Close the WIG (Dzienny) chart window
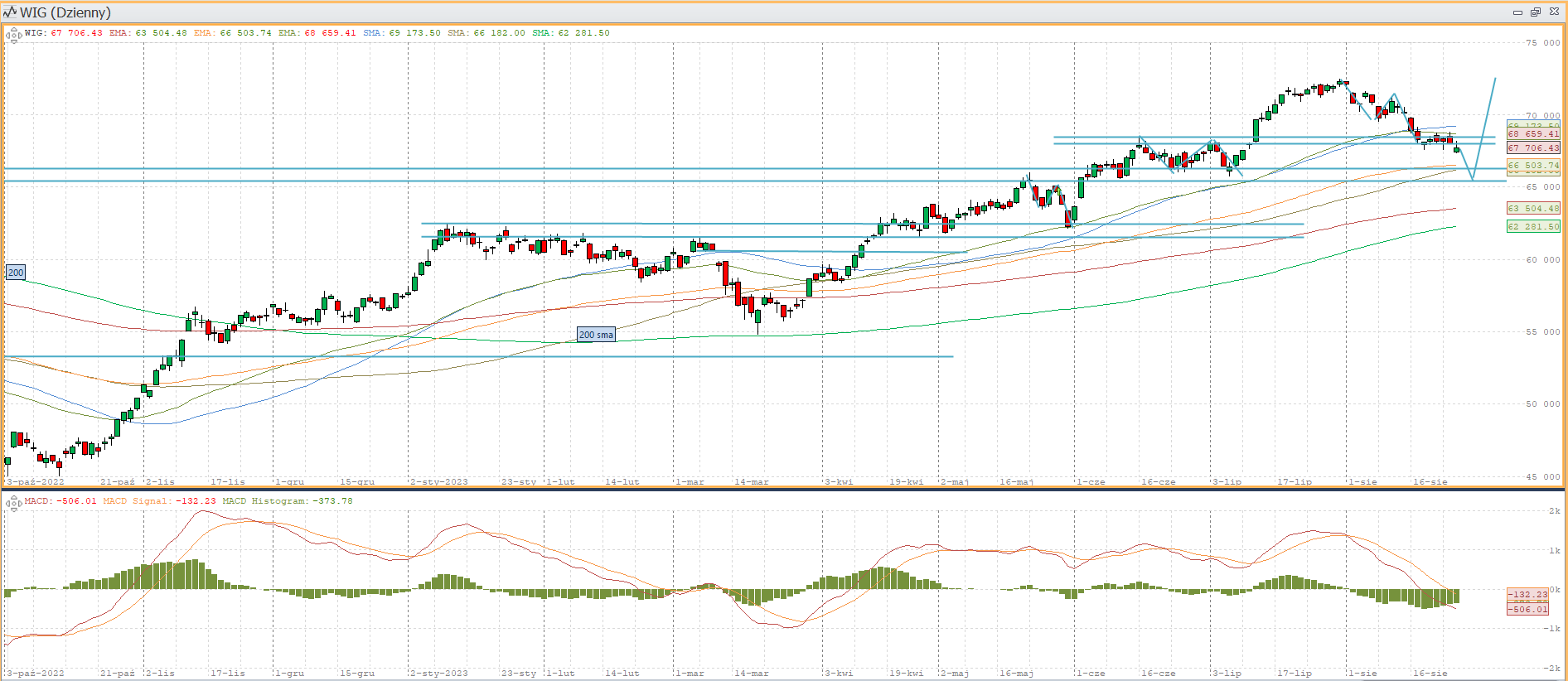The height and width of the screenshot is (681, 1568). pyautogui.click(x=1554, y=12)
